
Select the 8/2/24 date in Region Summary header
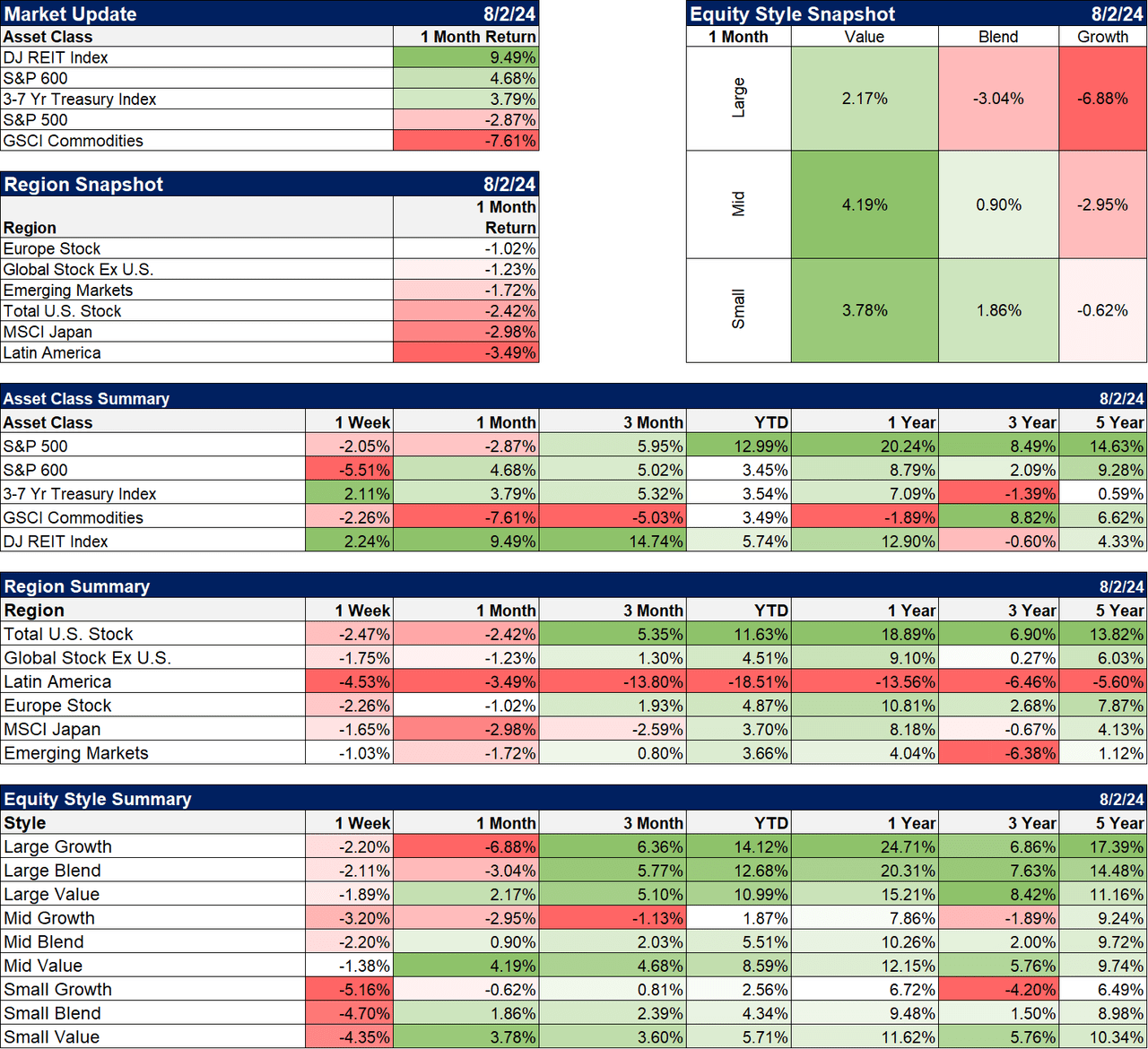1122,586
